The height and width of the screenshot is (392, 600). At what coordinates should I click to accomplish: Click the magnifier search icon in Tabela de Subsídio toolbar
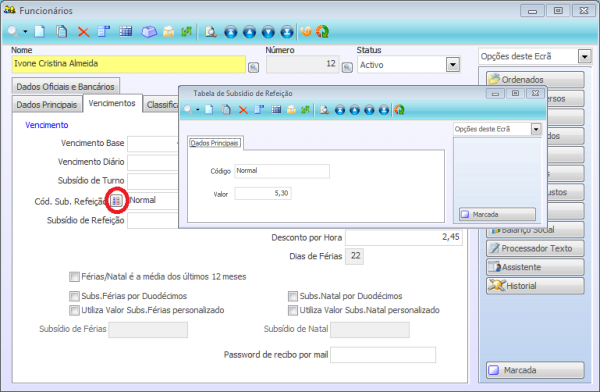(x=188, y=110)
